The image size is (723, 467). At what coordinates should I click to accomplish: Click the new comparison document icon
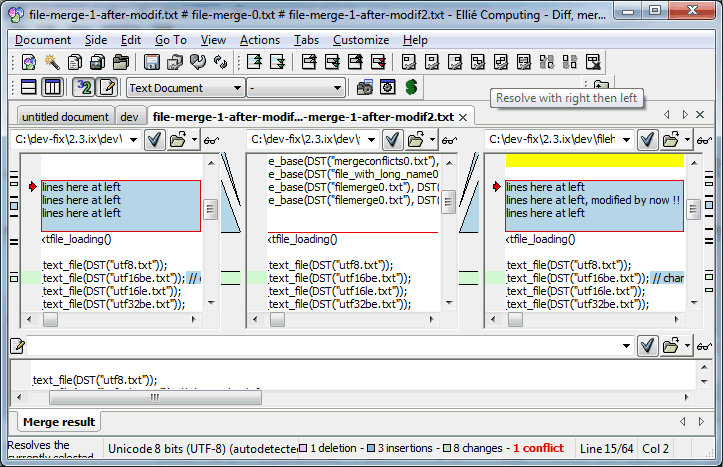click(x=29, y=62)
